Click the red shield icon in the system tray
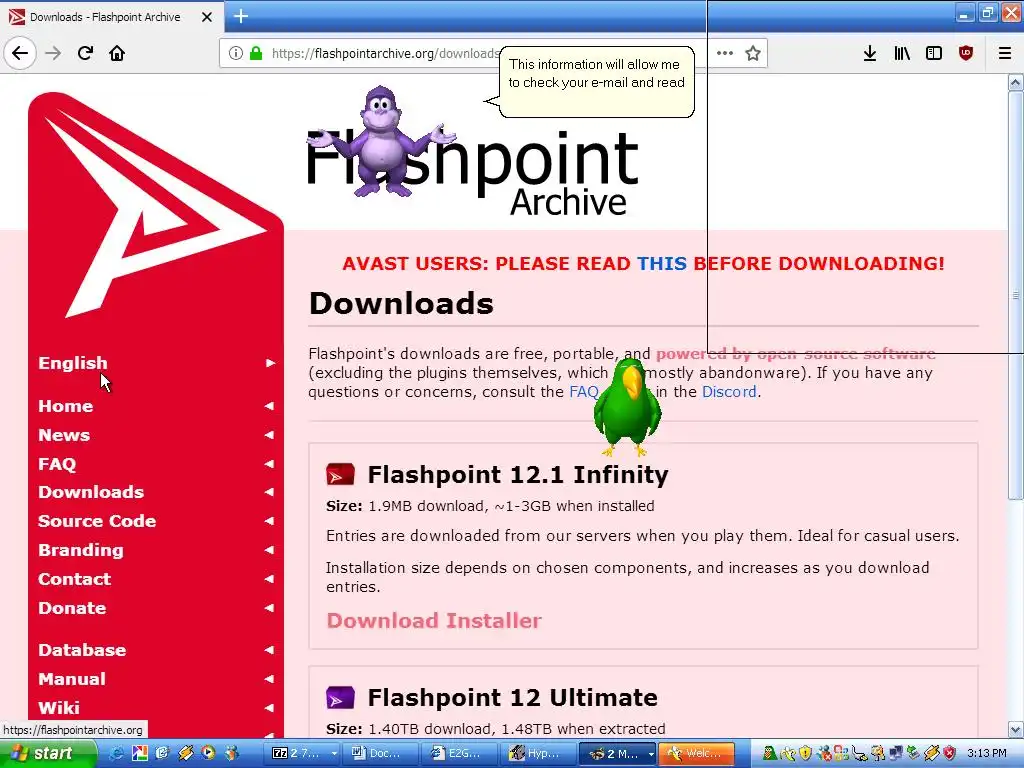The image size is (1024, 768). (950, 753)
